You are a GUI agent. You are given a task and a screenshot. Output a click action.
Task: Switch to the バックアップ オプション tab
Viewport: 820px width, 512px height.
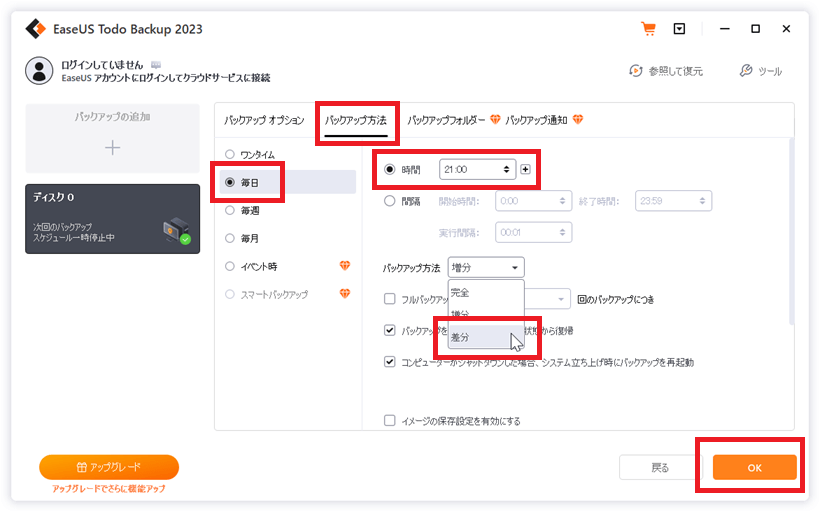(x=264, y=120)
